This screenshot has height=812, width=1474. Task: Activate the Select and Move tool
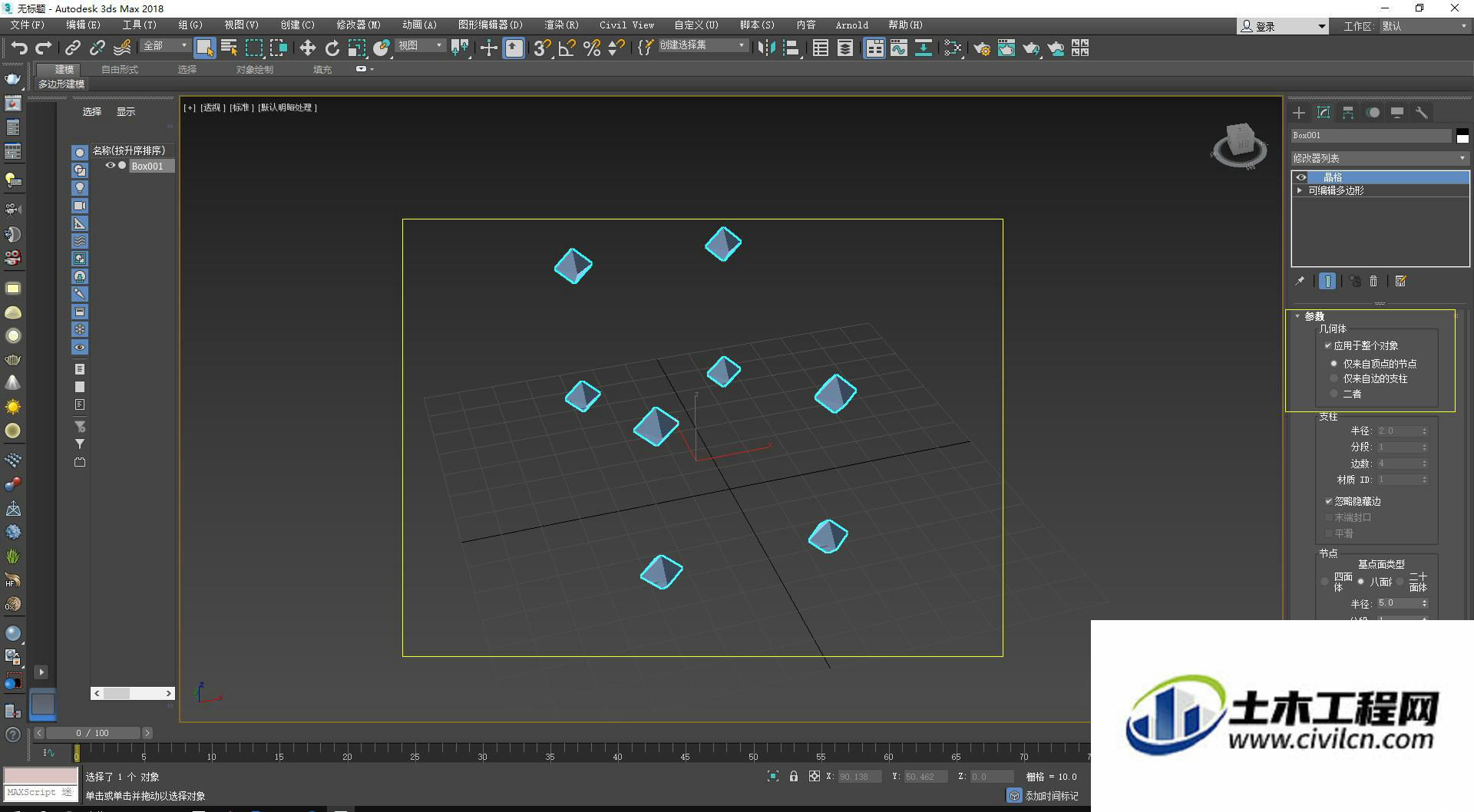tap(307, 48)
